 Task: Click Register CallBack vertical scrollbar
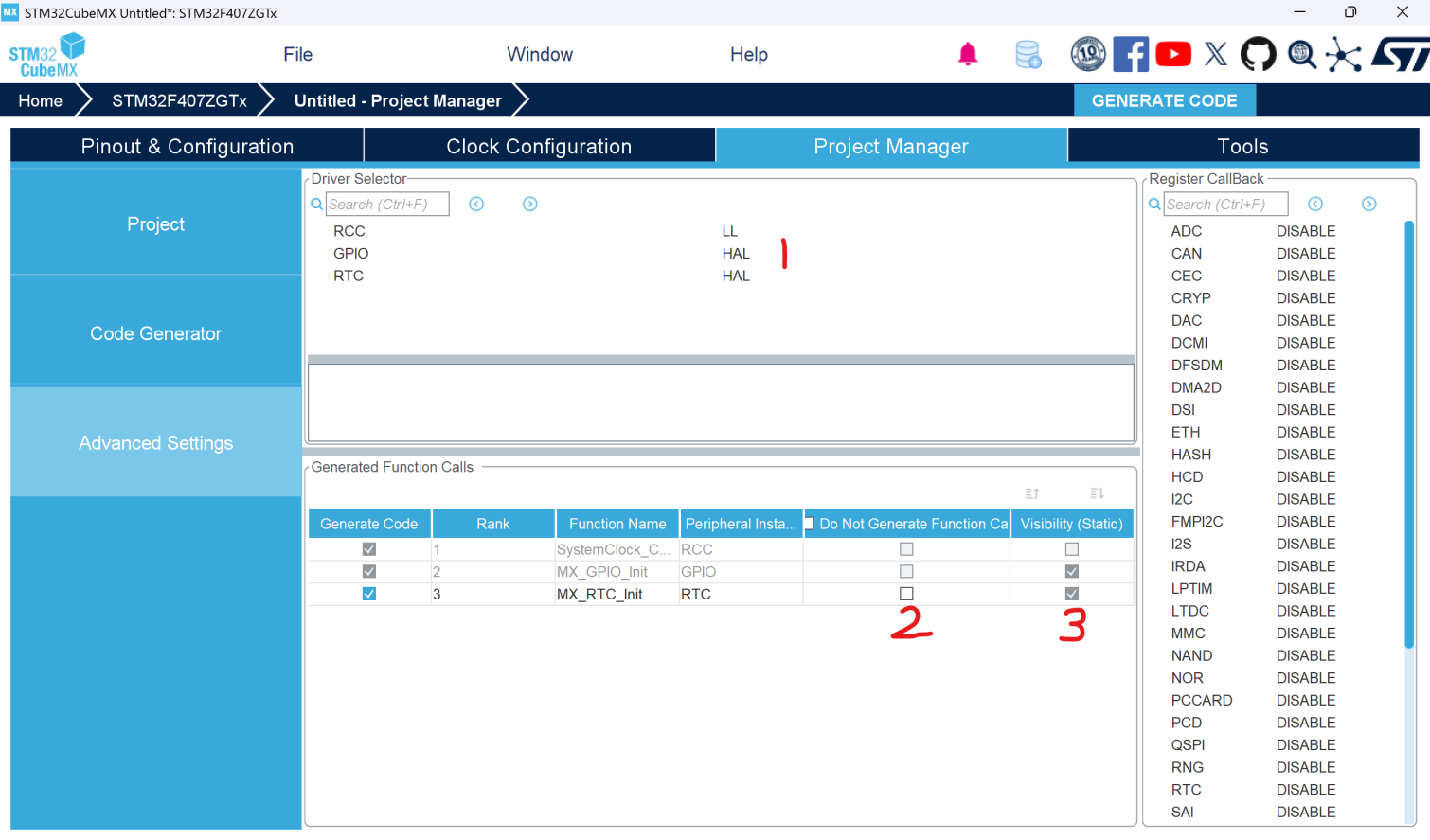point(1409,434)
